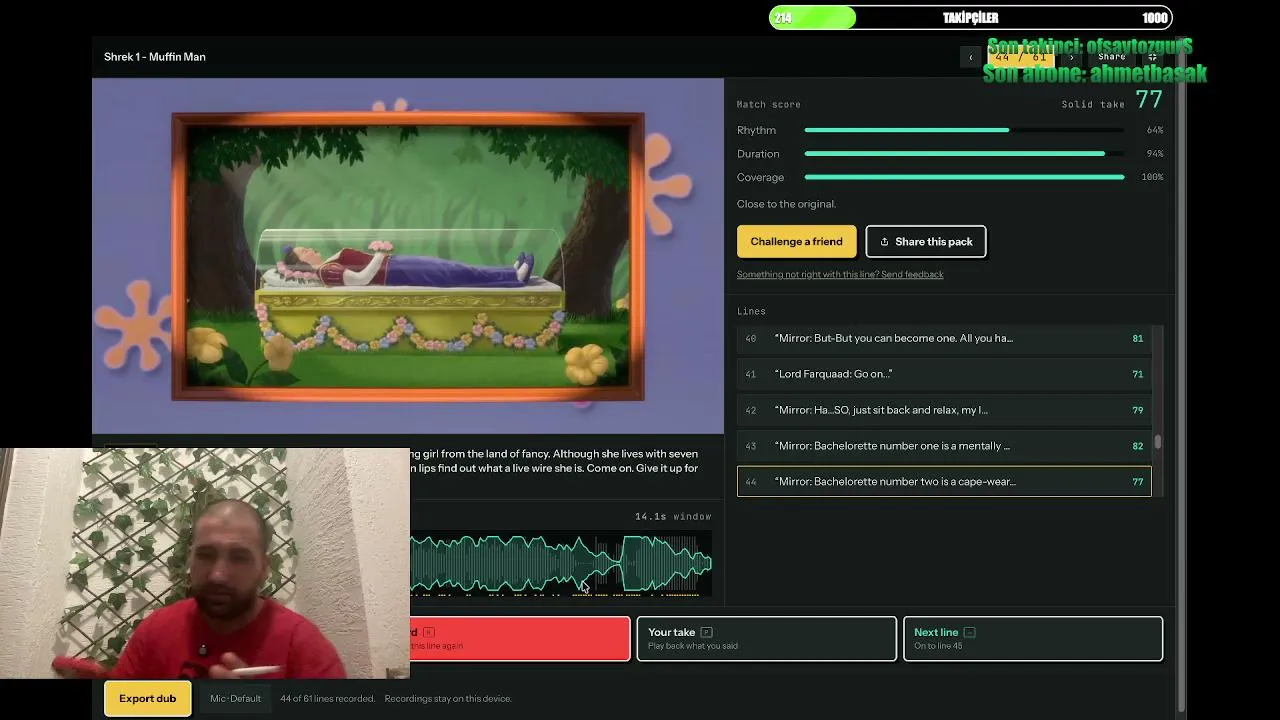
Task: Click the Coverage score bar
Action: point(964,177)
